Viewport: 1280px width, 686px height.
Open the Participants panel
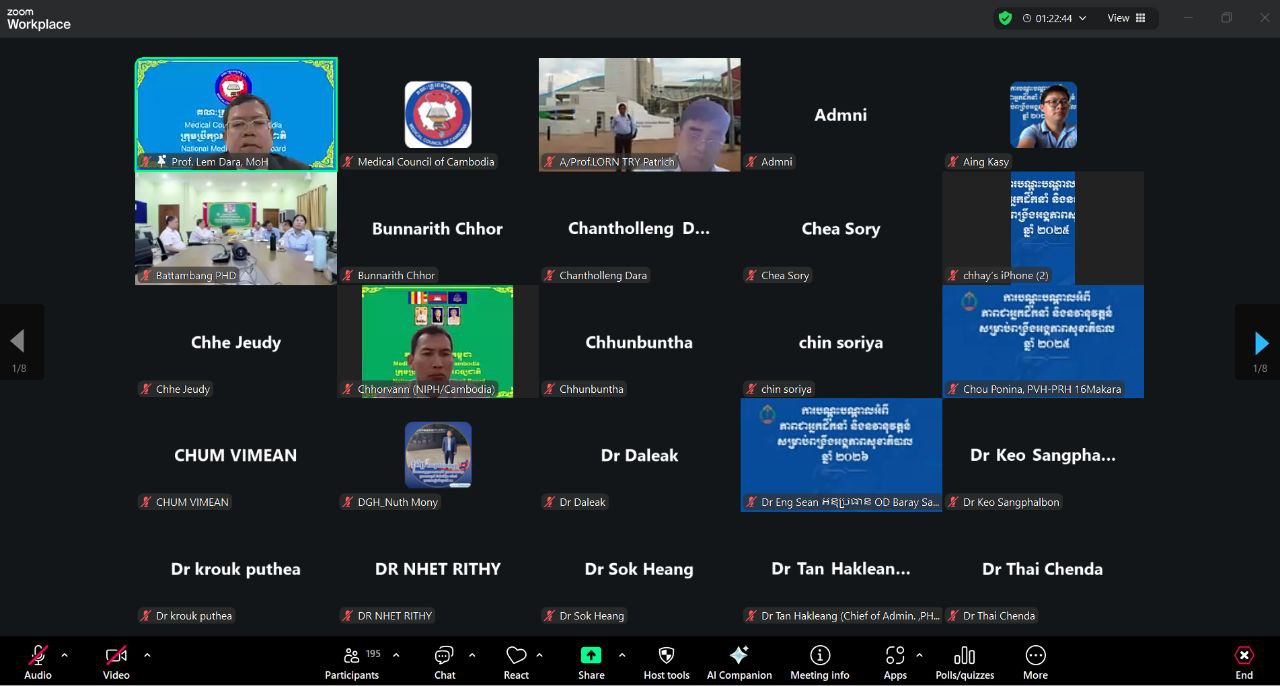coord(352,661)
